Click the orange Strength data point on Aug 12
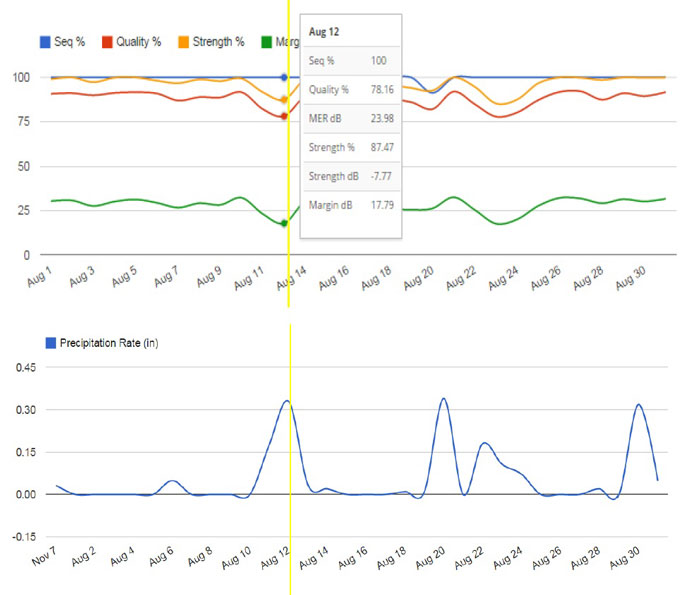 [x=284, y=100]
